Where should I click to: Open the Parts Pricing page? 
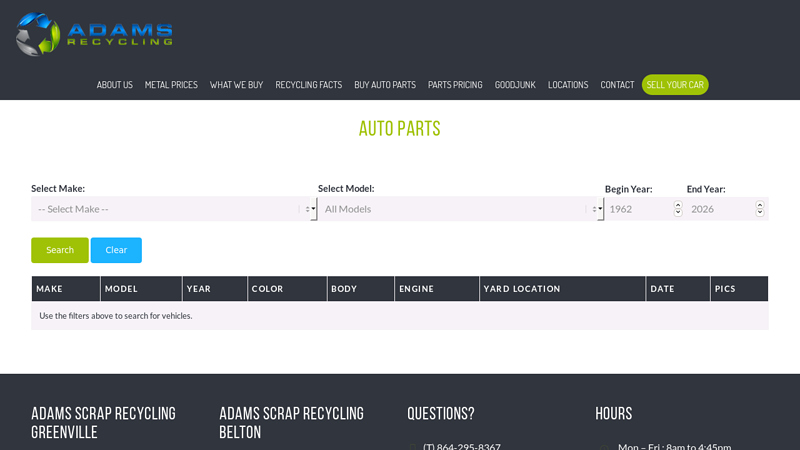455,85
